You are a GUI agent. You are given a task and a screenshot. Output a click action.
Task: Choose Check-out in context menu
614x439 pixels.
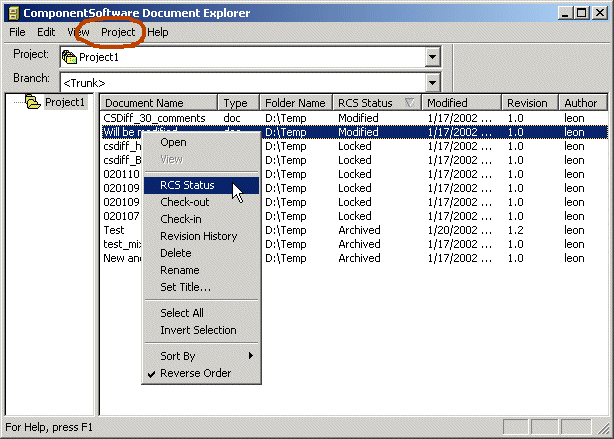point(201,202)
